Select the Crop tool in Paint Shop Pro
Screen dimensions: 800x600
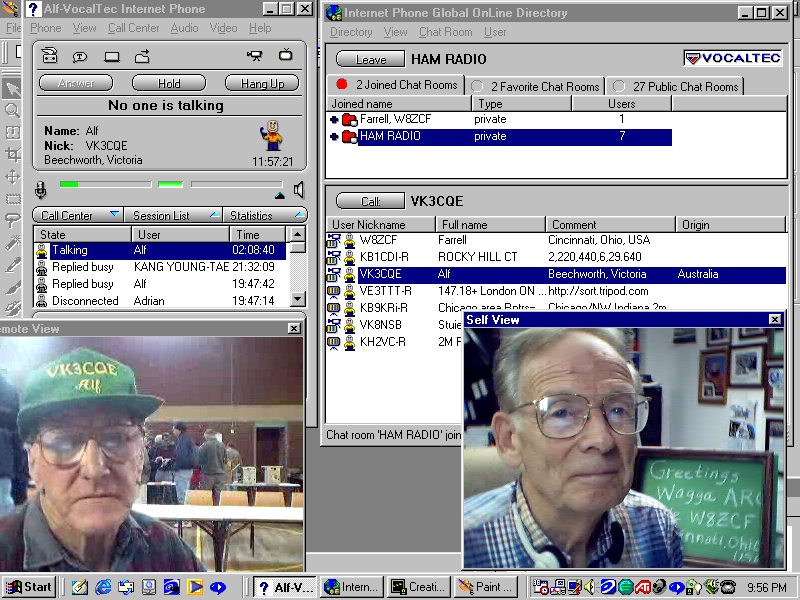[x=12, y=154]
